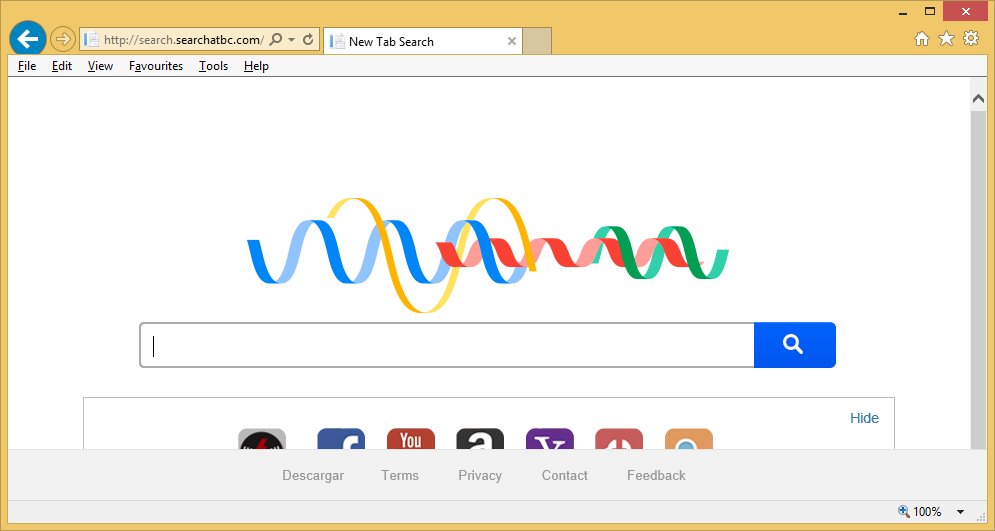Maximize the browser window
The image size is (995, 531).
930,11
